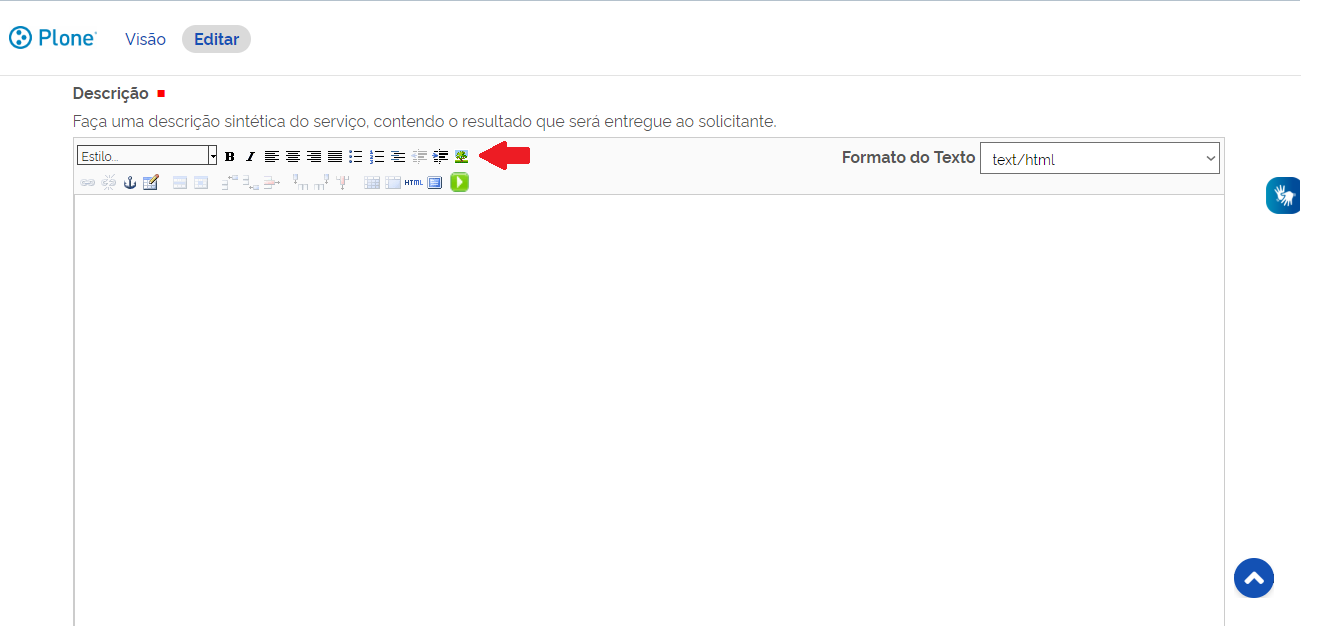Select the Editar tab
This screenshot has height=626, width=1325.
pos(216,39)
